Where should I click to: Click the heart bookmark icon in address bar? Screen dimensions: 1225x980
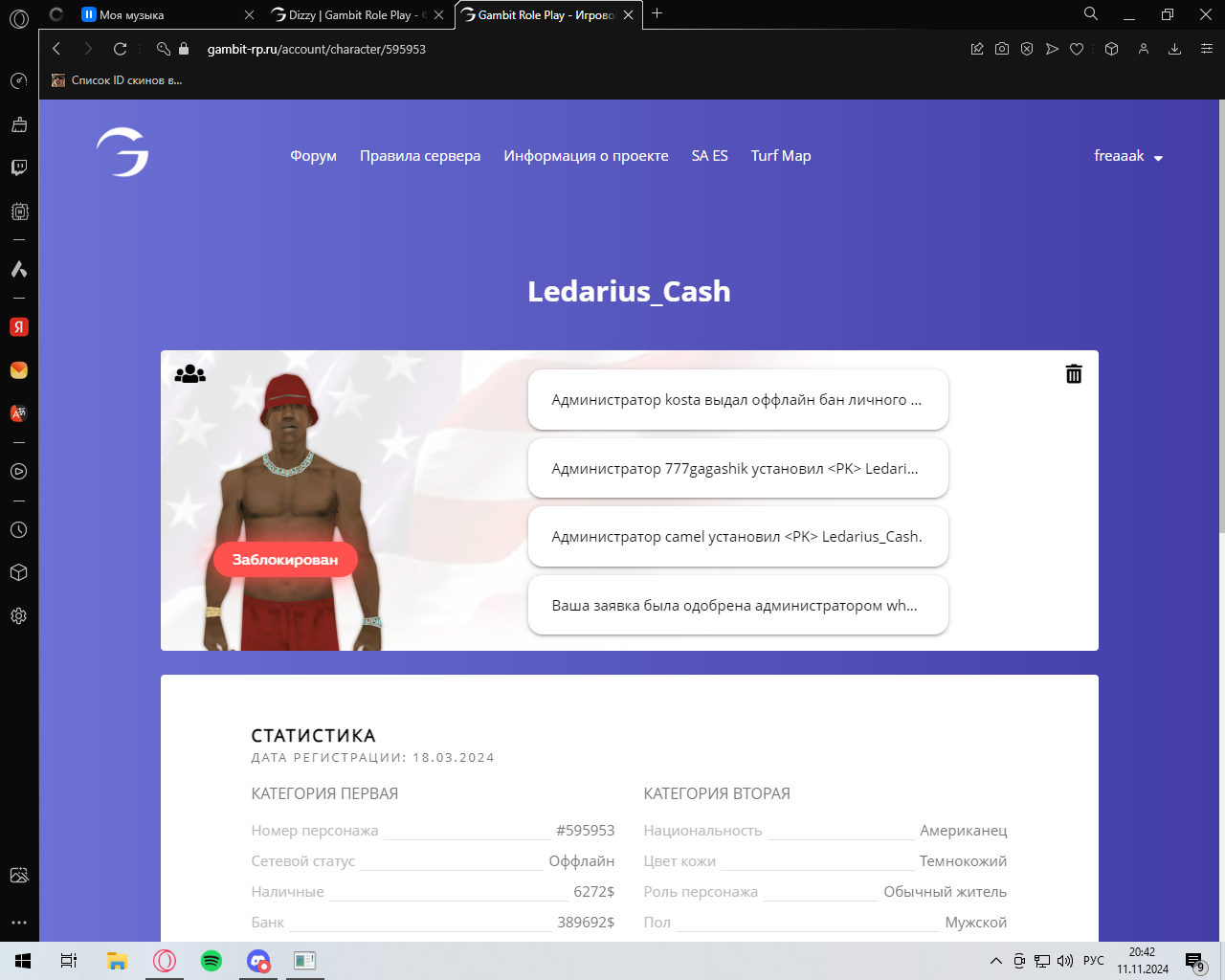[x=1077, y=49]
